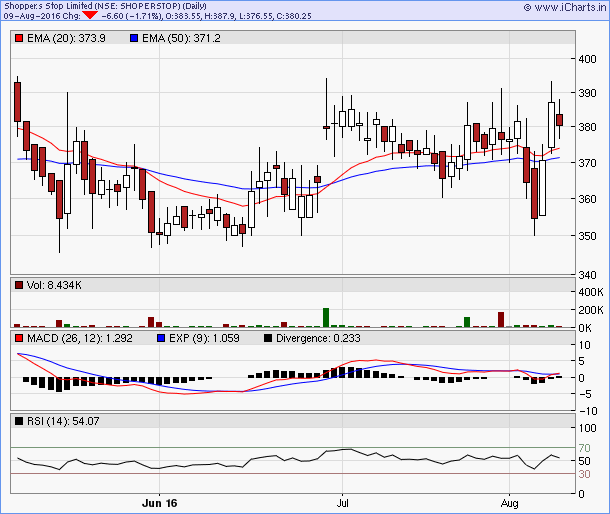Click the 400K volume axis label
Image resolution: width=610 pixels, height=514 pixels.
pos(591,292)
